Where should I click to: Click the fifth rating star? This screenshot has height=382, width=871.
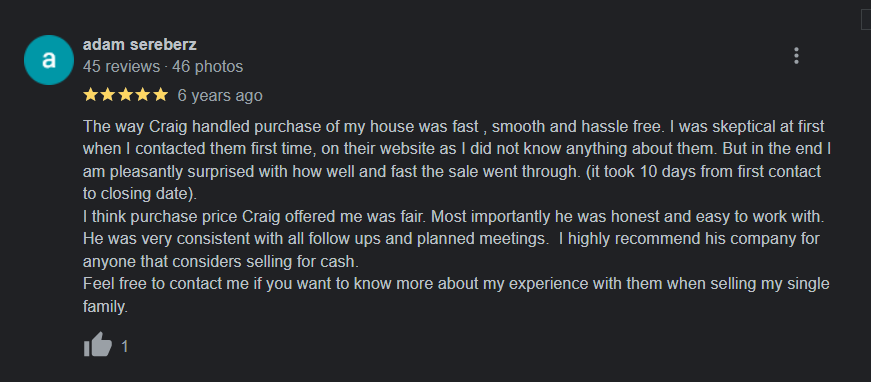tap(161, 95)
